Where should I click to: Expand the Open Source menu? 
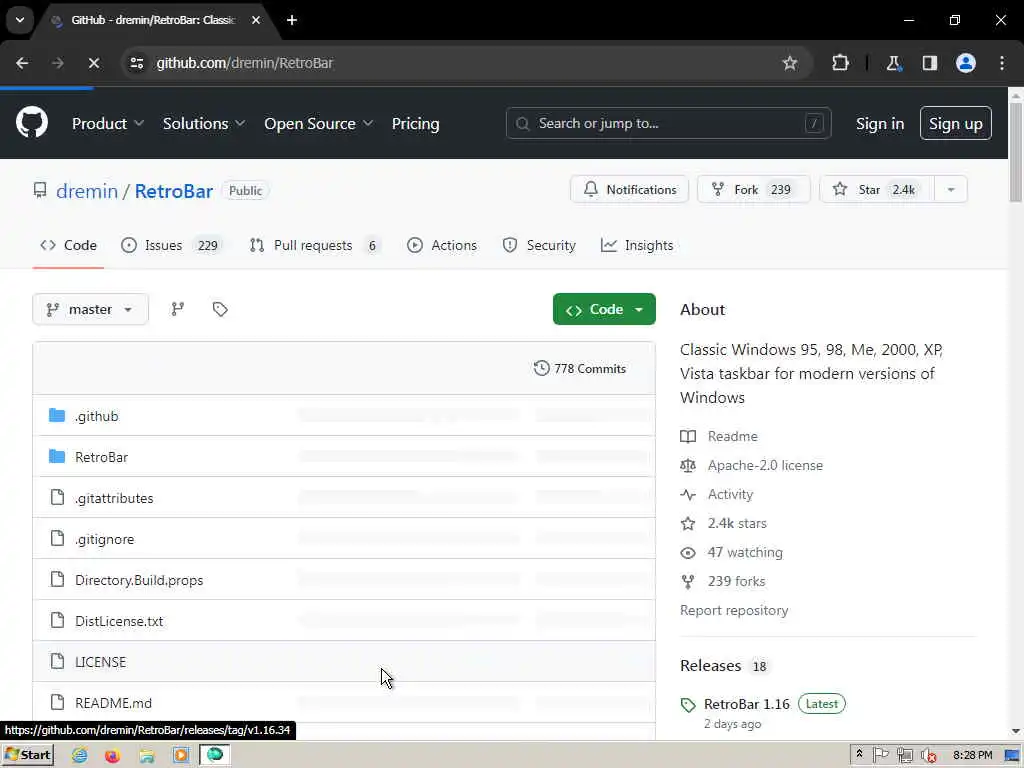319,123
